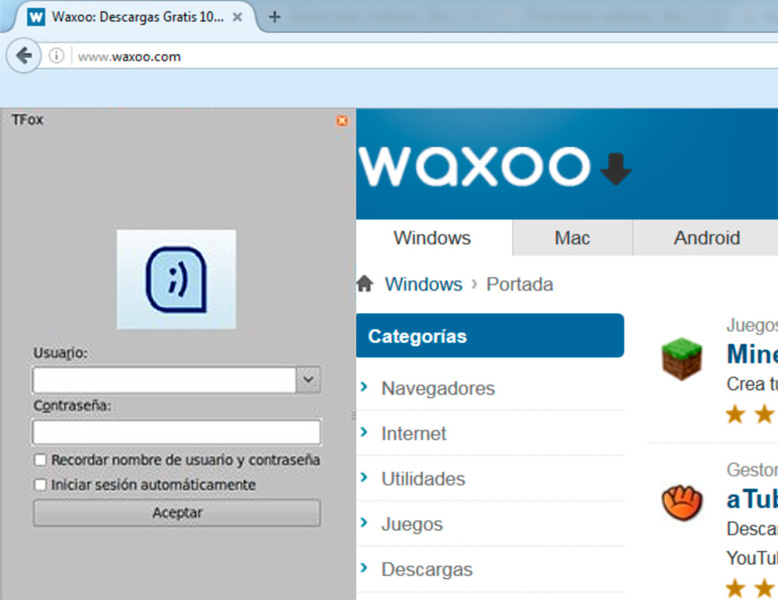Click the sidebar splitter grip
Image resolution: width=778 pixels, height=600 pixels.
point(353,415)
